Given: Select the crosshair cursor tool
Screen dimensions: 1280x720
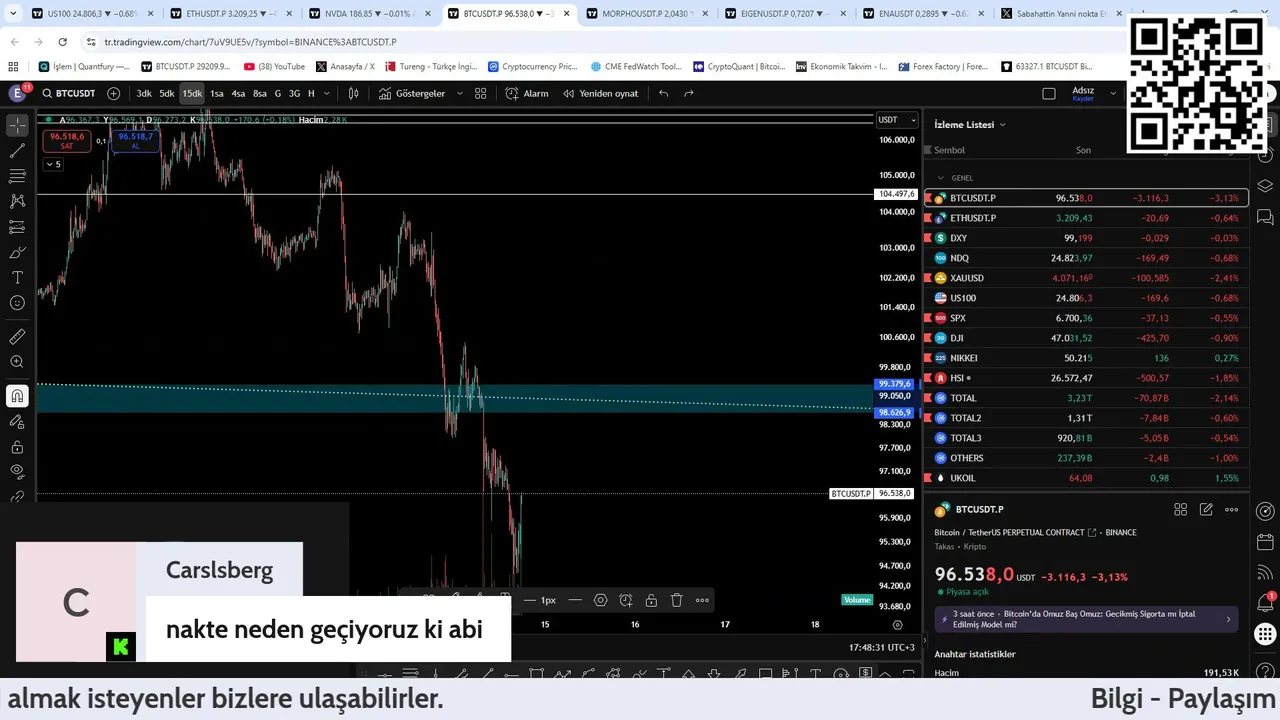Looking at the screenshot, I should click(17, 125).
